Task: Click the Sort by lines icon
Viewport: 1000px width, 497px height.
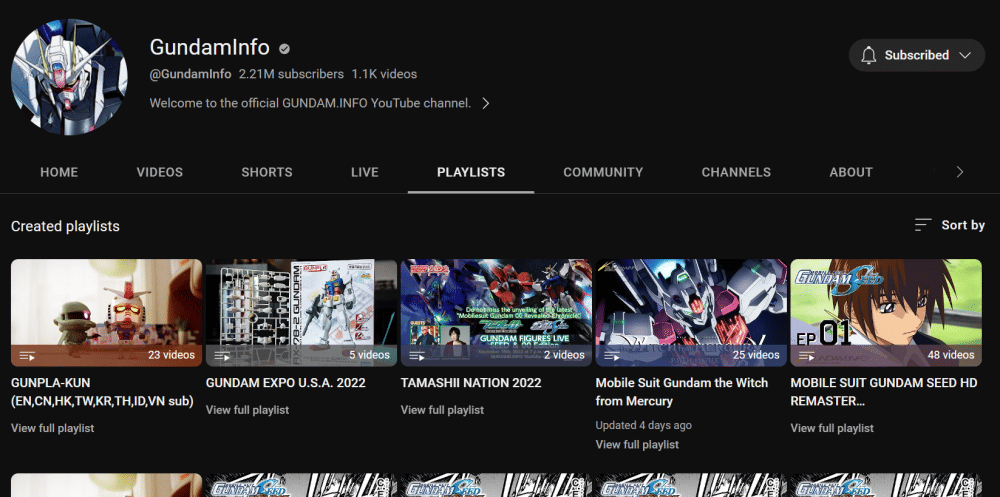Action: [923, 225]
